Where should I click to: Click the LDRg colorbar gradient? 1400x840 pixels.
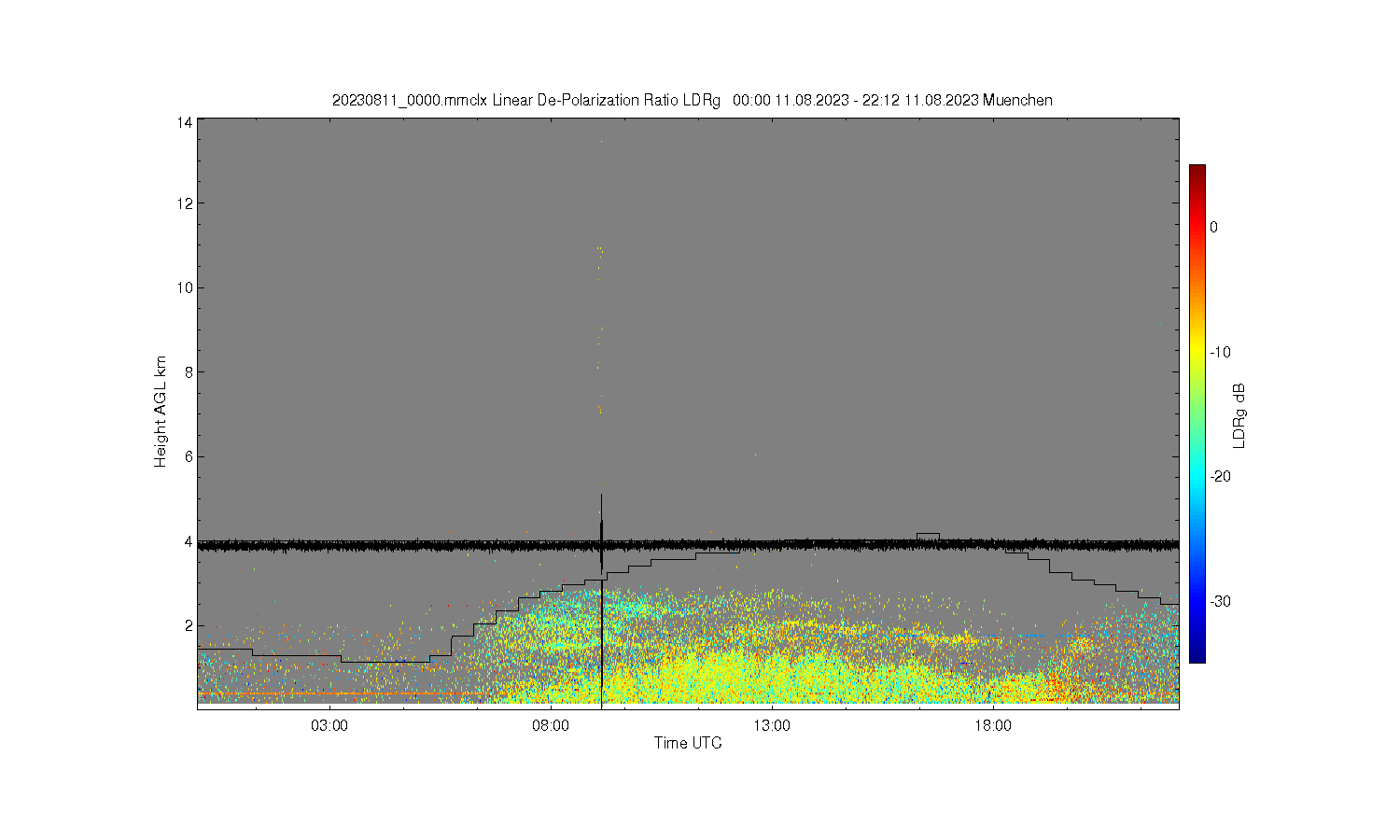pyautogui.click(x=1197, y=413)
